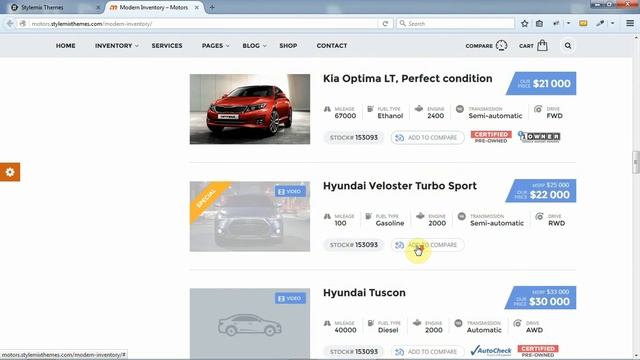
Task: Click the Certified Pre-Owned badge on Hyundai Tuscon
Action: click(538, 351)
